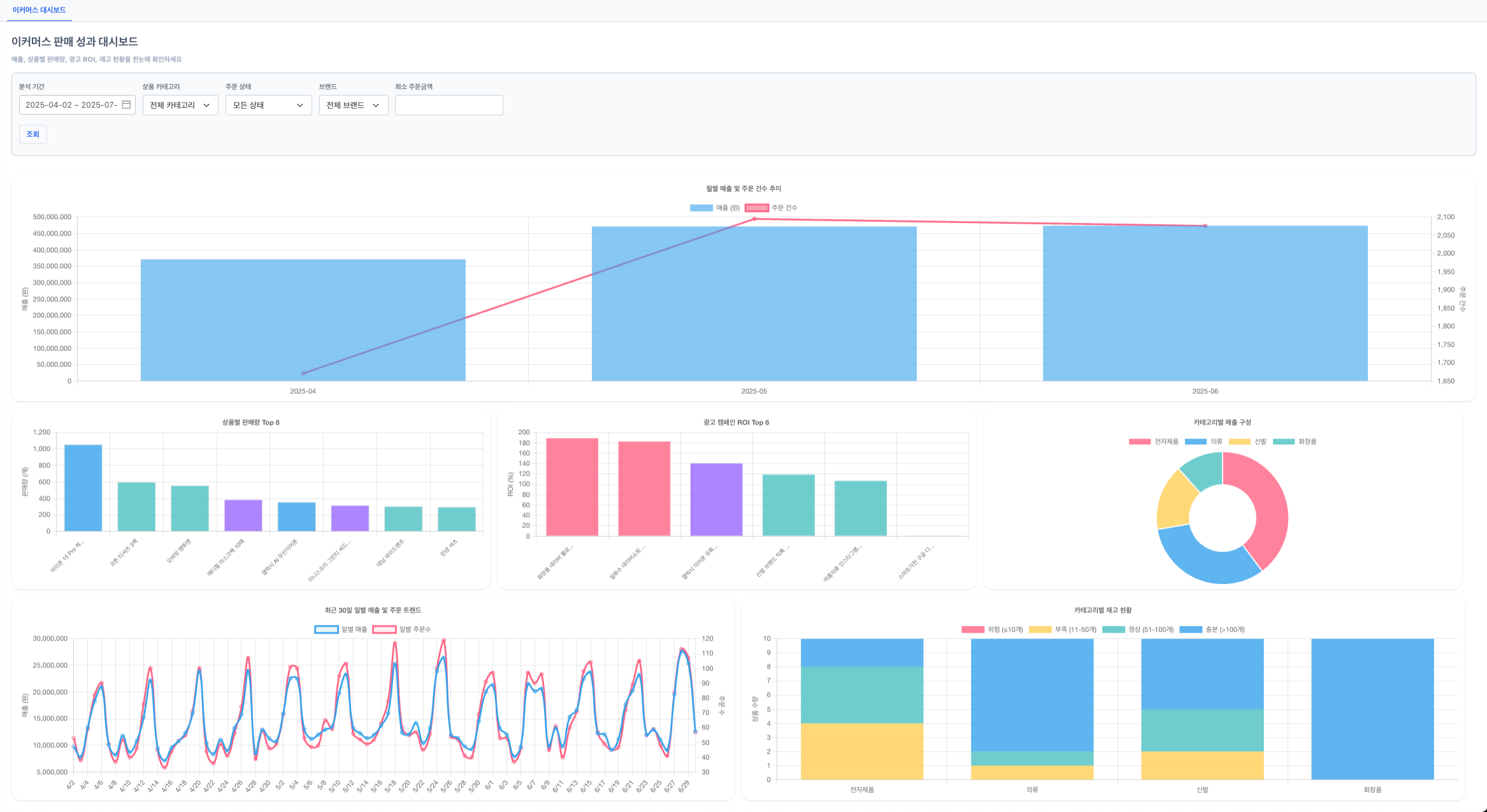Toggle 의류 legend in category revenue chart
The image size is (1487, 812).
coord(1203,441)
